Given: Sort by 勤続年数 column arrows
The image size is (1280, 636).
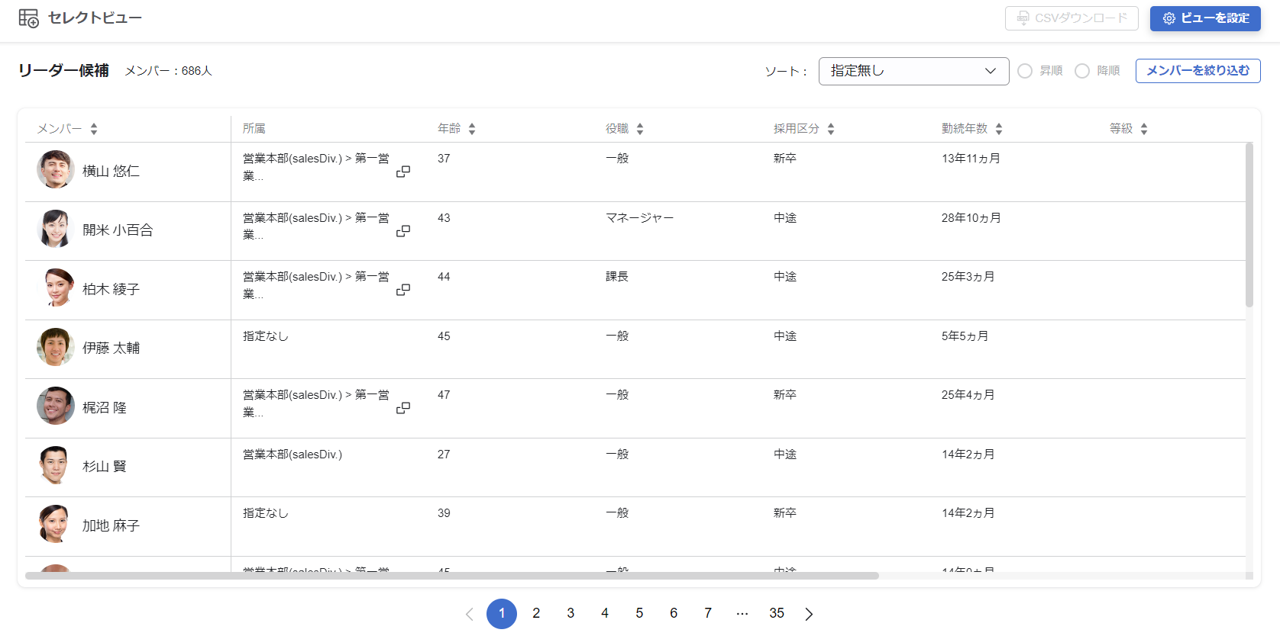Looking at the screenshot, I should click(x=999, y=129).
